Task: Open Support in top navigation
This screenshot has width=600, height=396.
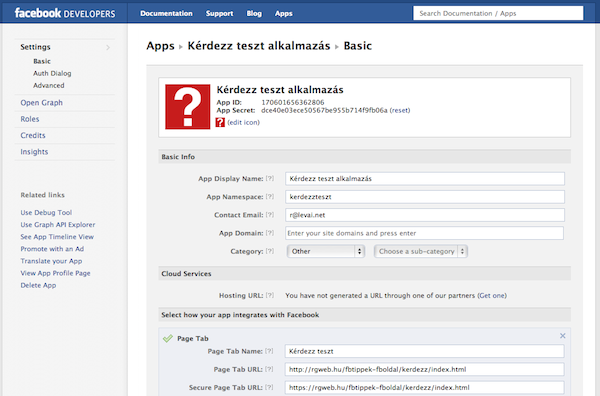Action: point(219,13)
